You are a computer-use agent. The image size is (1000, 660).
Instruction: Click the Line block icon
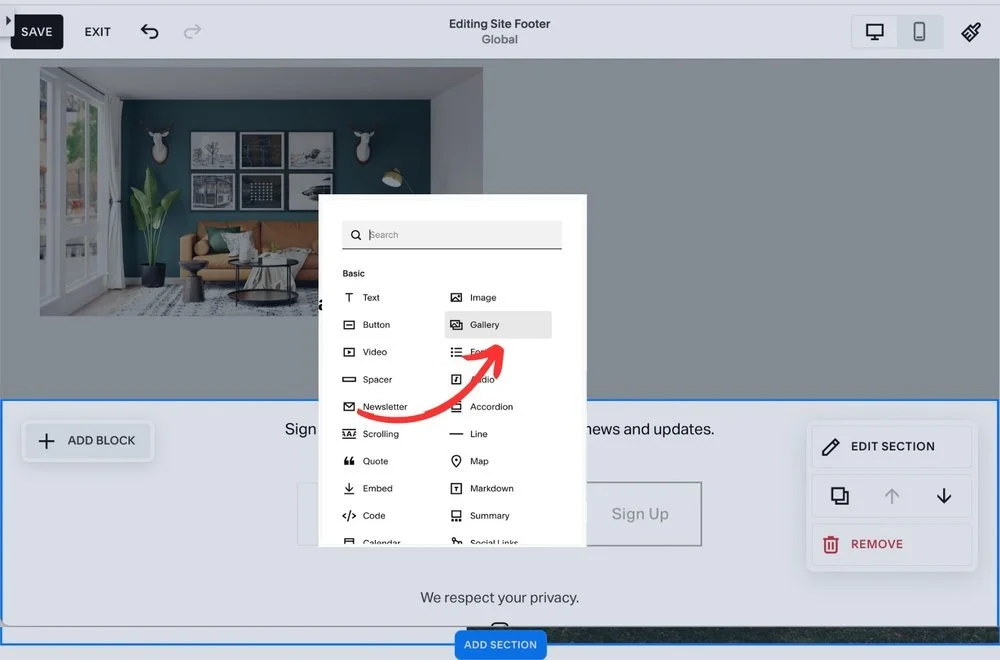pyautogui.click(x=456, y=434)
